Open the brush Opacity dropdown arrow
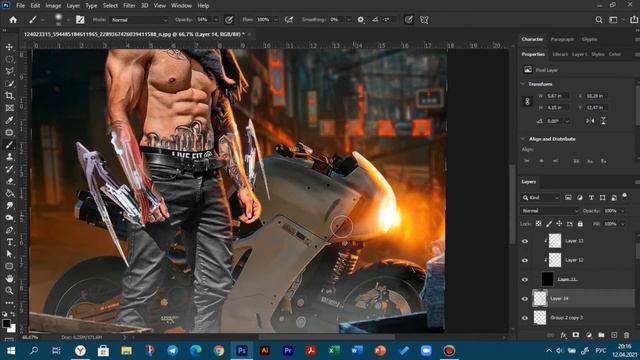 click(216, 20)
